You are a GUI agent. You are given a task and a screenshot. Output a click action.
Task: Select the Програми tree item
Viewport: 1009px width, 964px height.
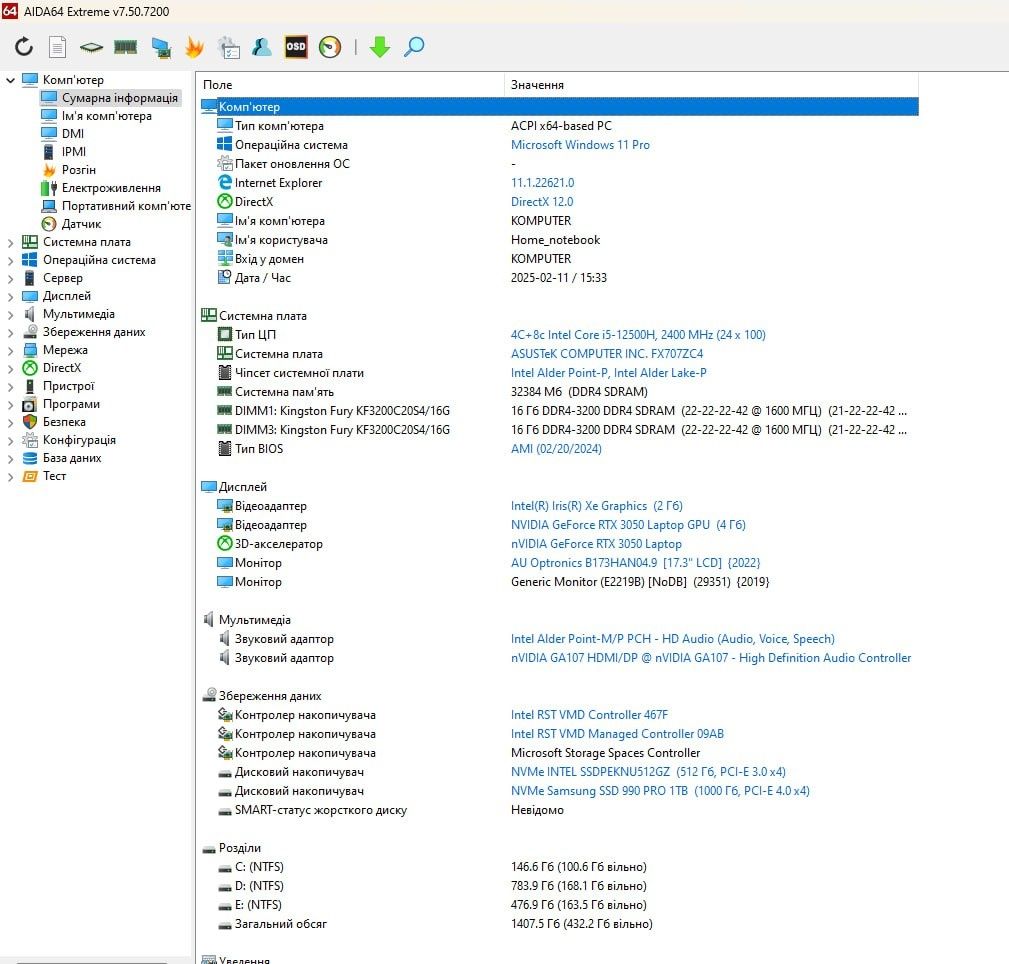tap(71, 404)
